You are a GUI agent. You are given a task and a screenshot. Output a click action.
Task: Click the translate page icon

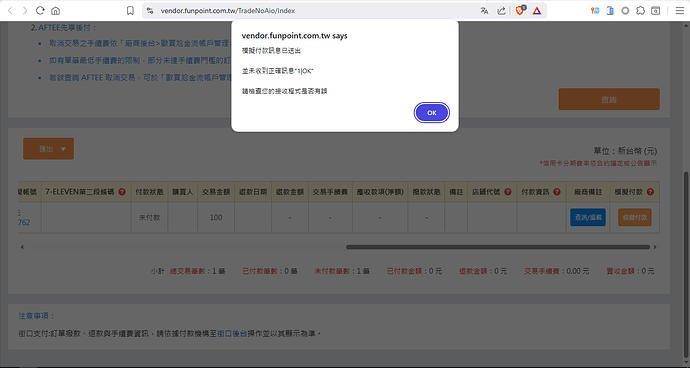pyautogui.click(x=484, y=11)
